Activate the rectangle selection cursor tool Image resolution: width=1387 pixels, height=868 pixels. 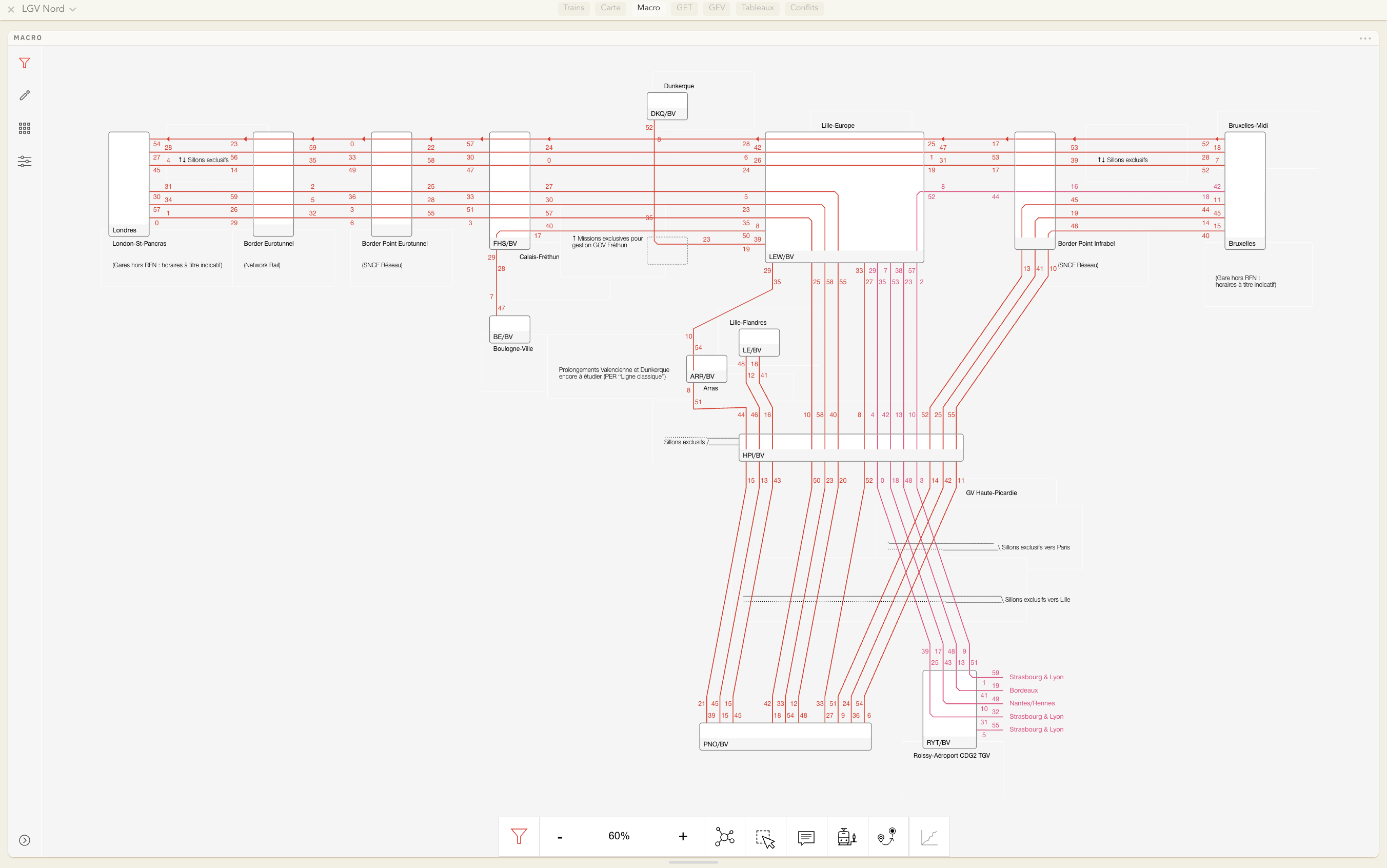click(765, 836)
